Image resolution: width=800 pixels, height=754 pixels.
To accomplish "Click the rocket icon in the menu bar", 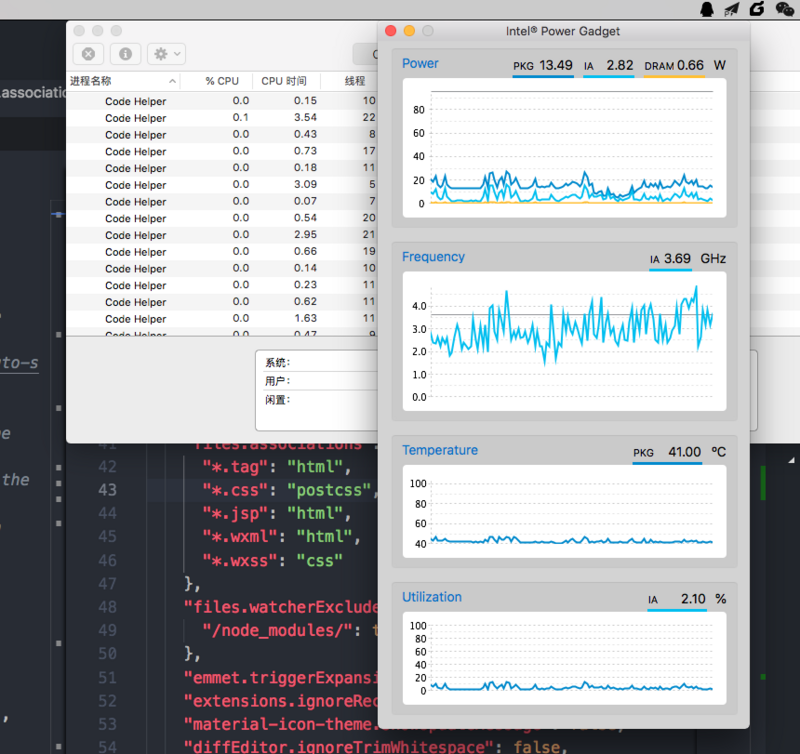I will coord(732,9).
